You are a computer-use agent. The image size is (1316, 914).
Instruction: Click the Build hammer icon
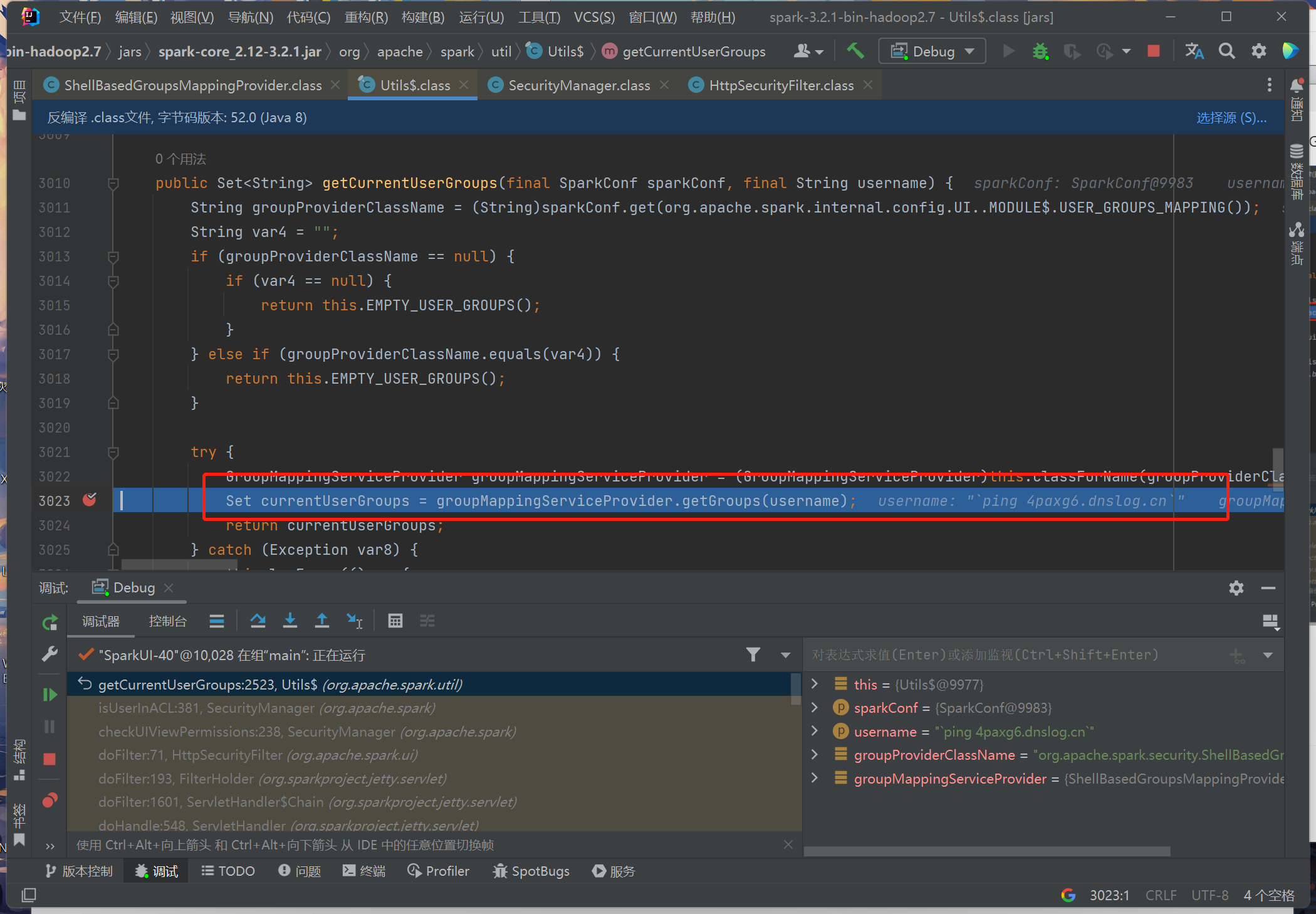[x=855, y=51]
